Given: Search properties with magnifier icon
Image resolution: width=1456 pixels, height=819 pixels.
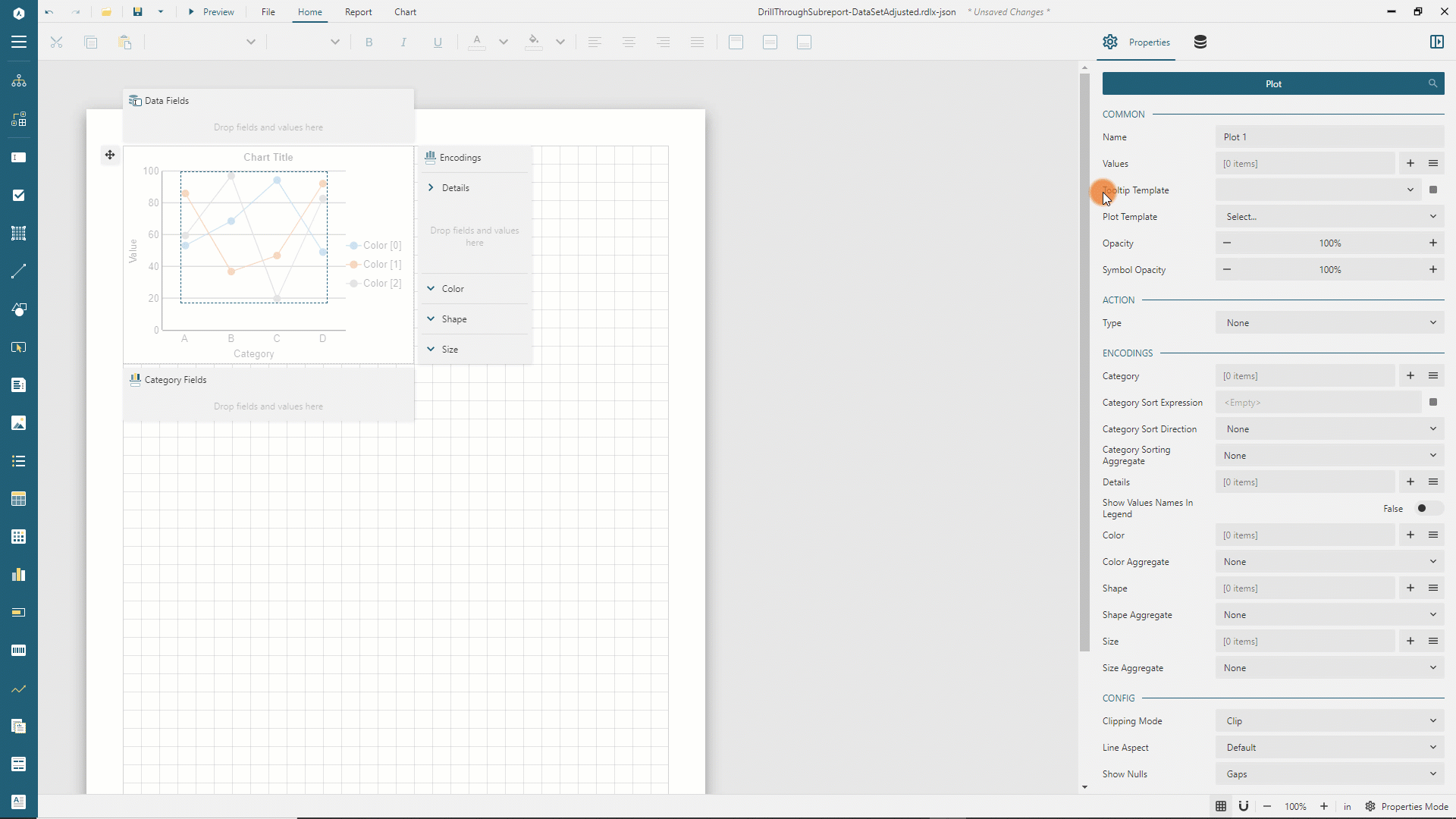Looking at the screenshot, I should tap(1432, 84).
